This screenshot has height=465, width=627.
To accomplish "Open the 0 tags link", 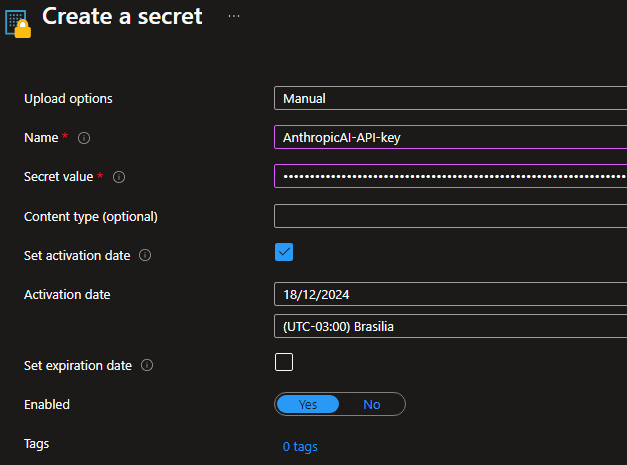I will tap(300, 447).
